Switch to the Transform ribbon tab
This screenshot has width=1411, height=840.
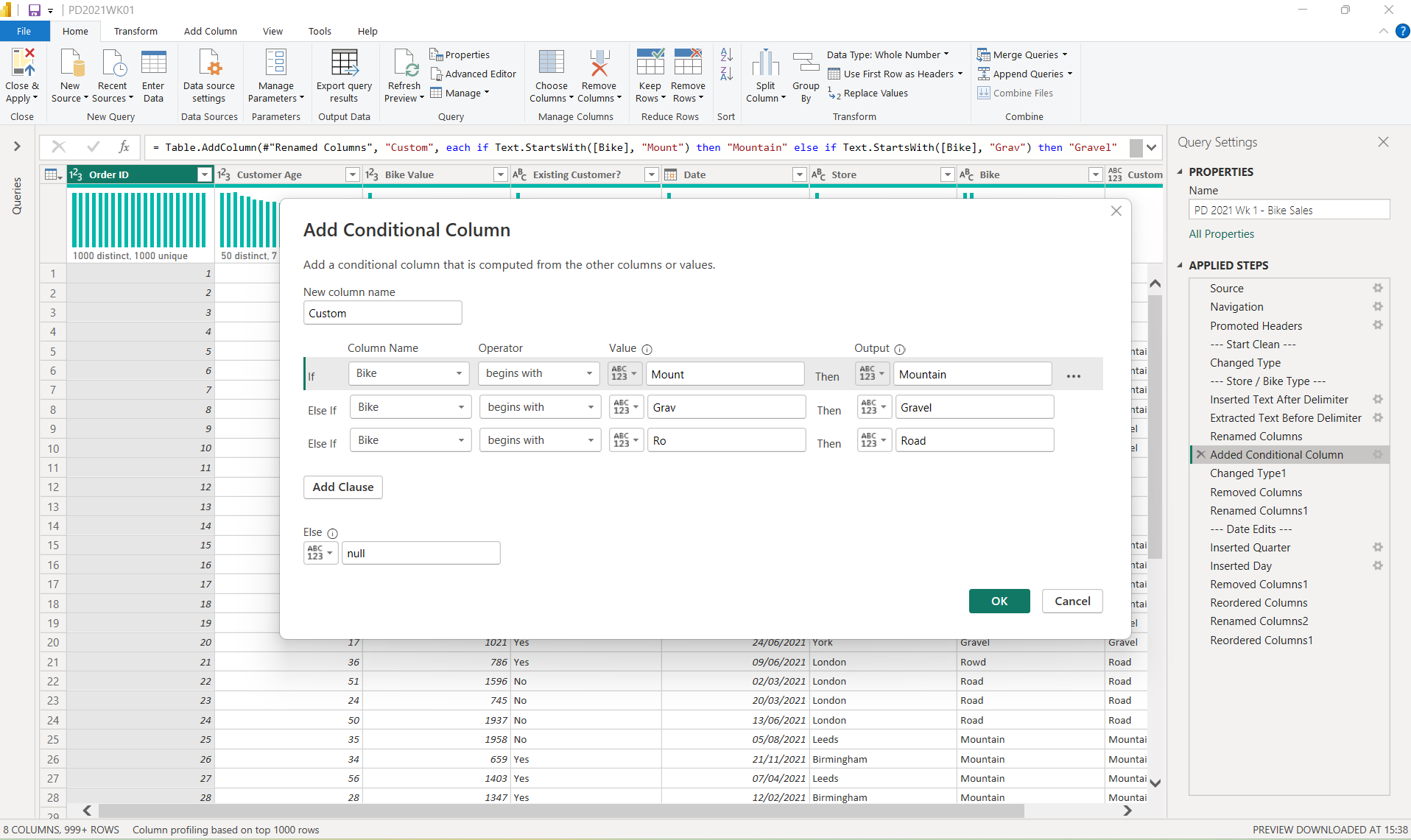coord(136,31)
